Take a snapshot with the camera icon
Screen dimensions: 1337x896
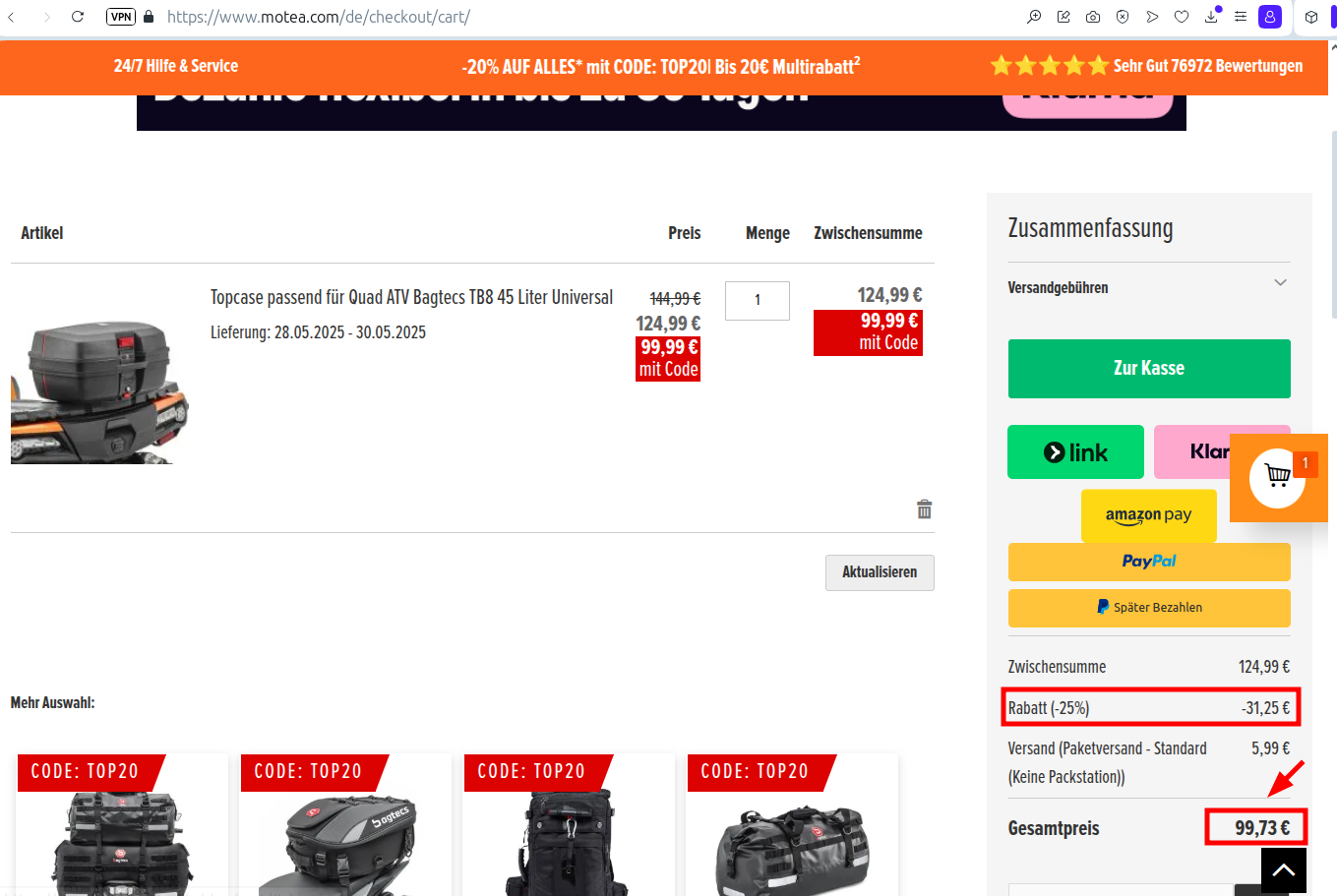(1093, 17)
